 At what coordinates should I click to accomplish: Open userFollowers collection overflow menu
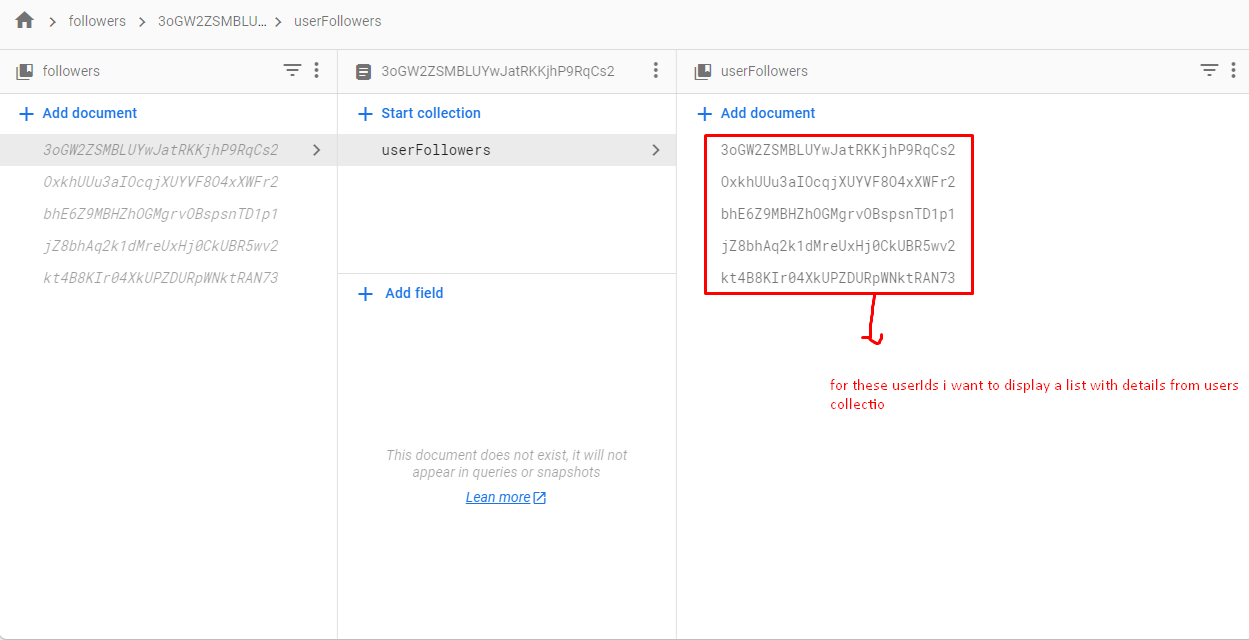coord(1233,70)
